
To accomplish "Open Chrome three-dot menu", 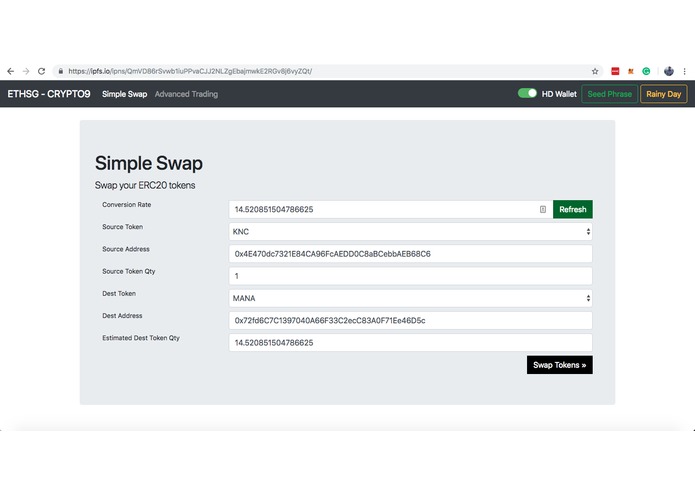I will tap(684, 71).
